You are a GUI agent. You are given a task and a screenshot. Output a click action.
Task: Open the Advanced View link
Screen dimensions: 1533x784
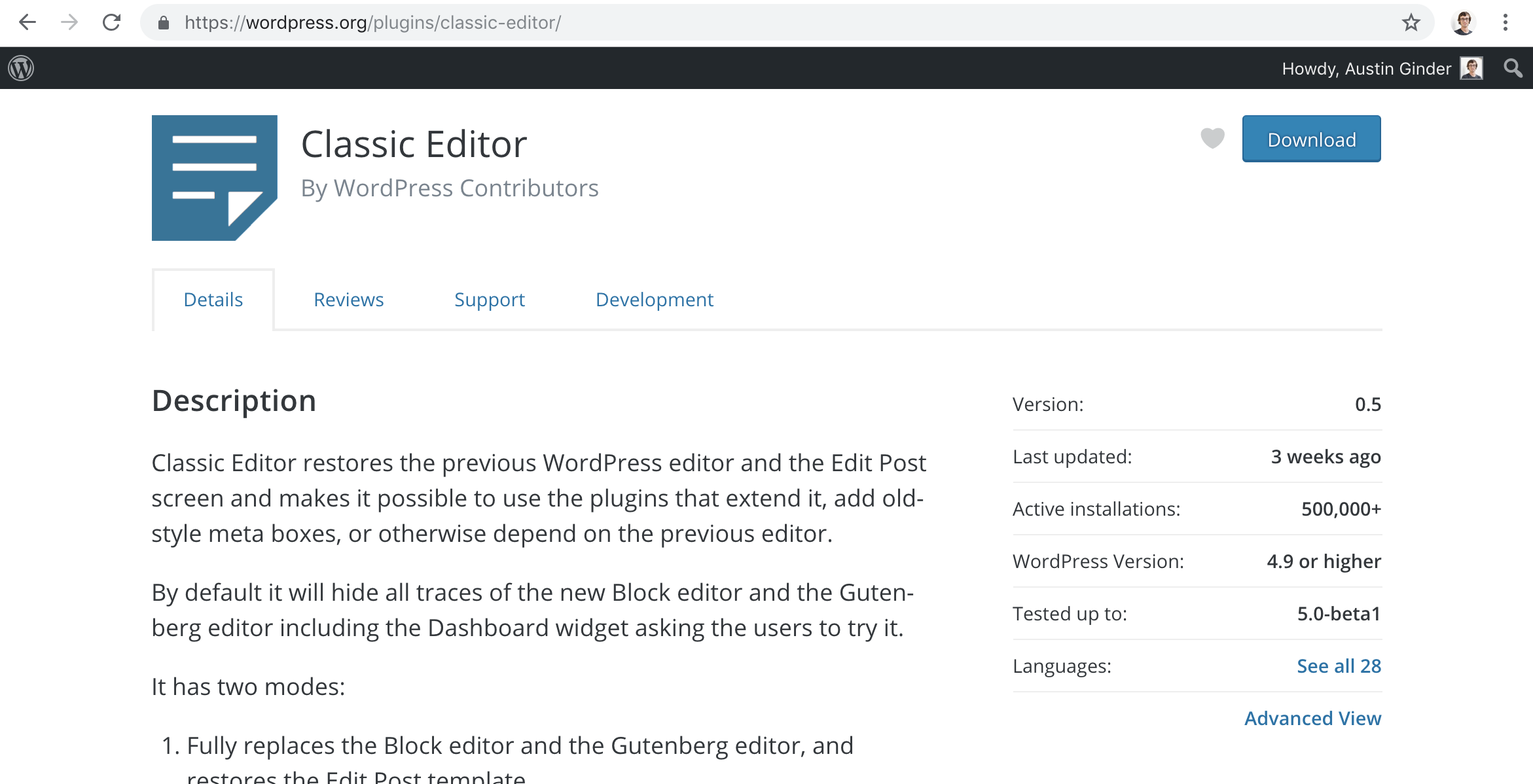click(1313, 719)
